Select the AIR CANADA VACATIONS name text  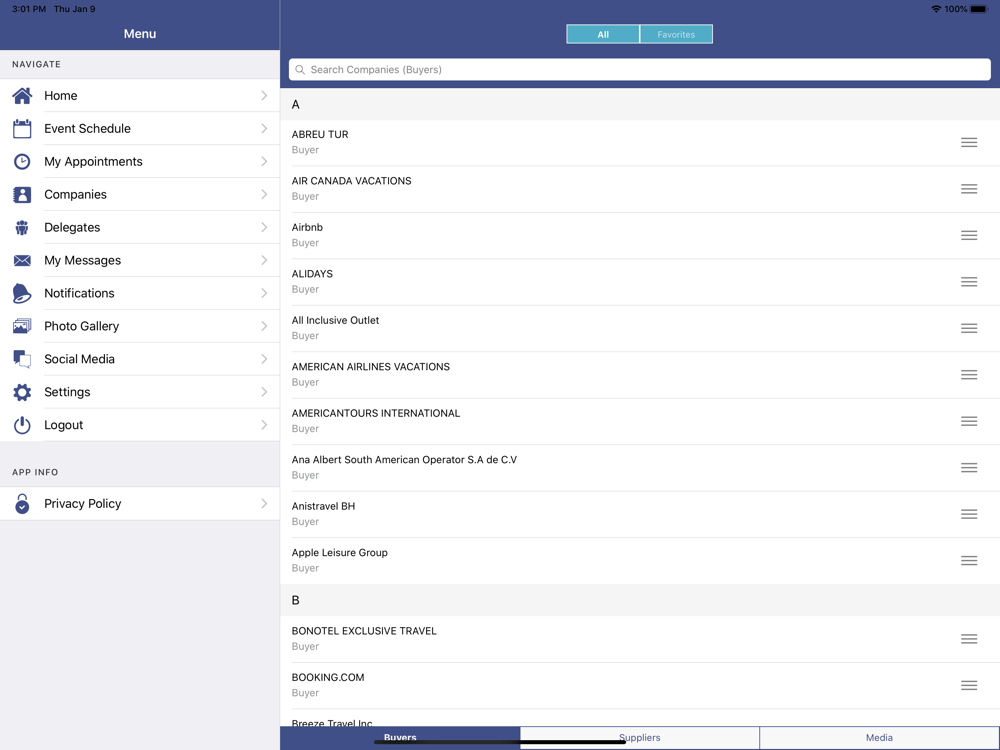pos(351,181)
